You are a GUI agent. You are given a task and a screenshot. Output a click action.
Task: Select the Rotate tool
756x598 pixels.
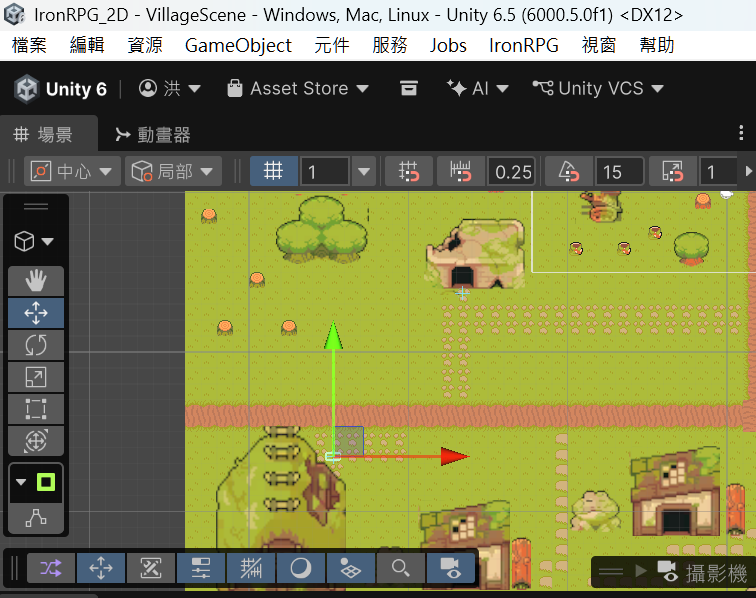pos(36,345)
